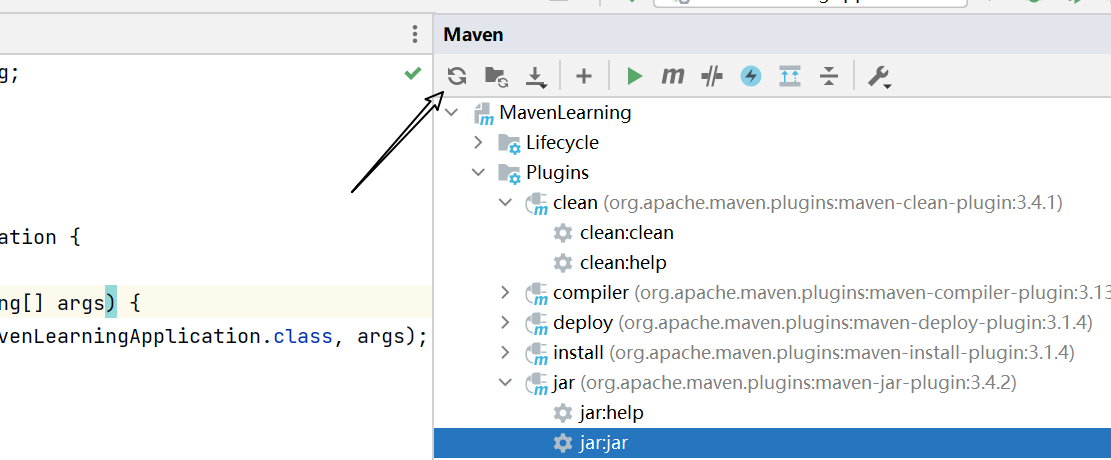The image size is (1111, 460).
Task: Download sources and documentation icon
Action: pos(536,77)
